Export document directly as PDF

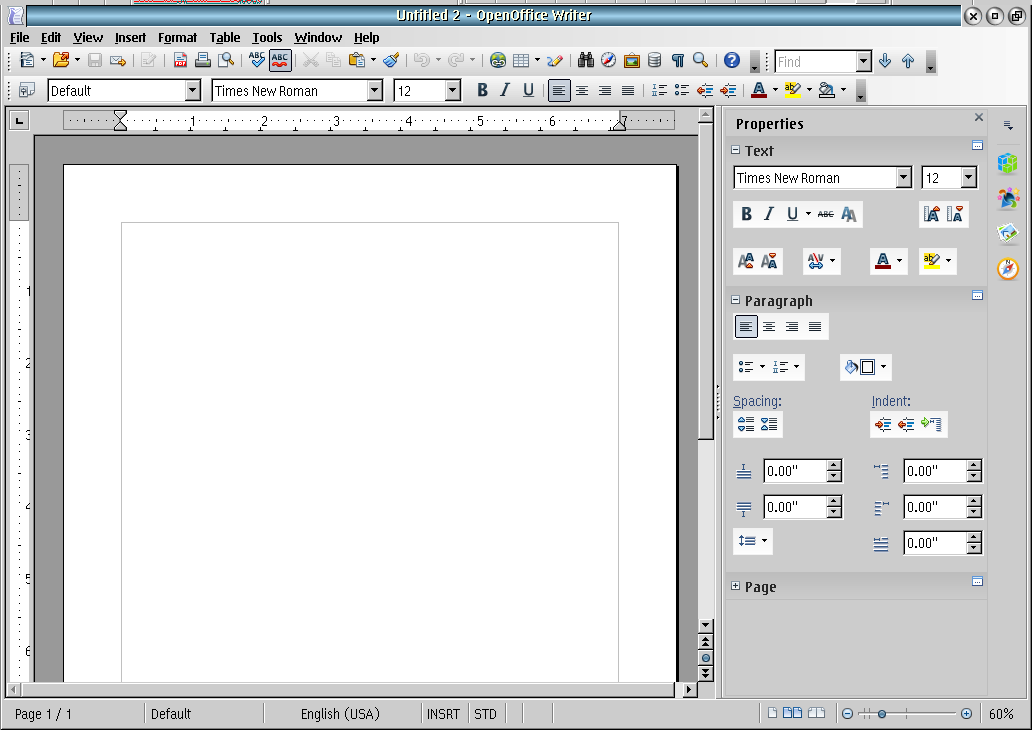(x=180, y=61)
